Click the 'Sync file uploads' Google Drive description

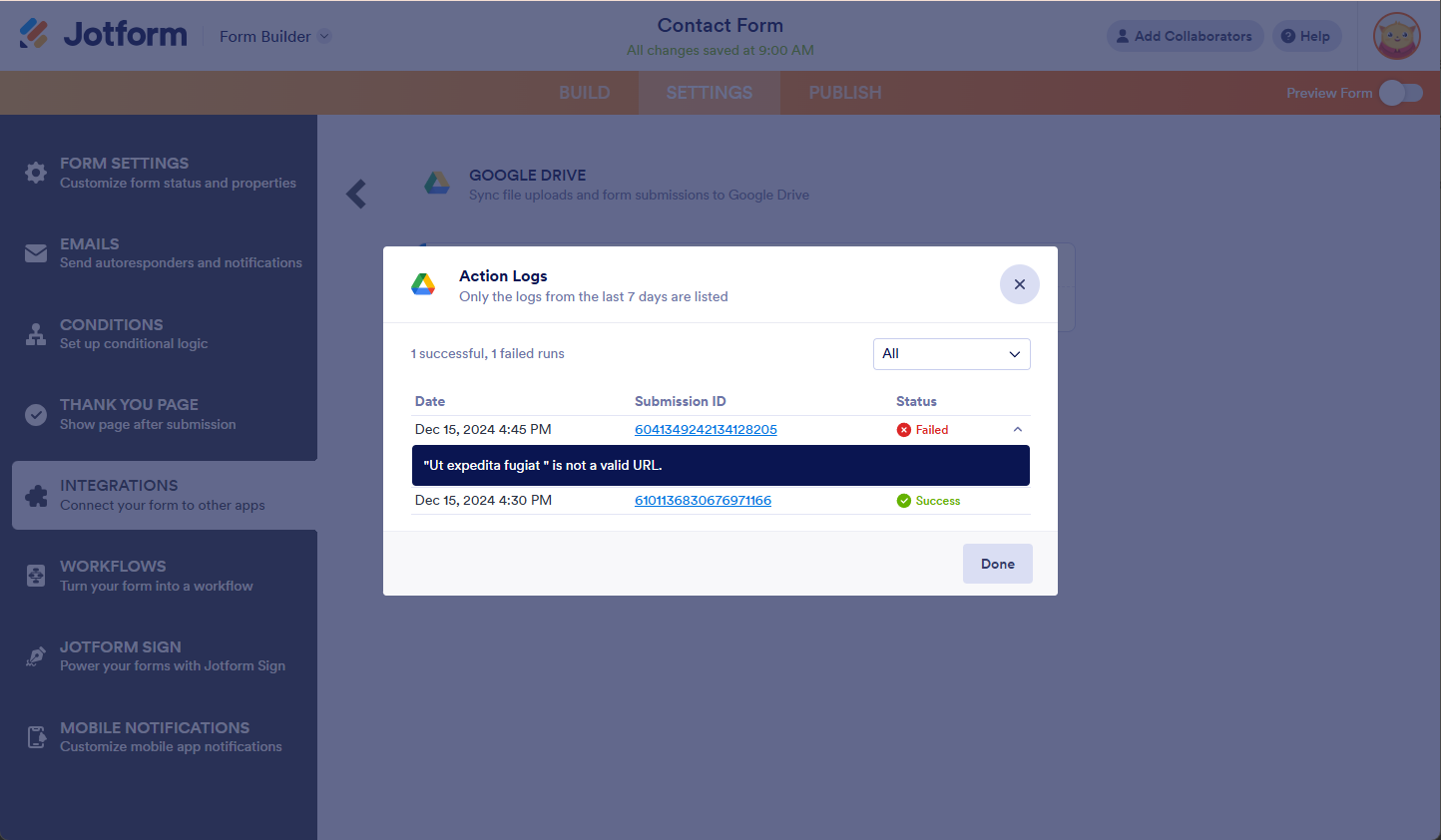(640, 196)
